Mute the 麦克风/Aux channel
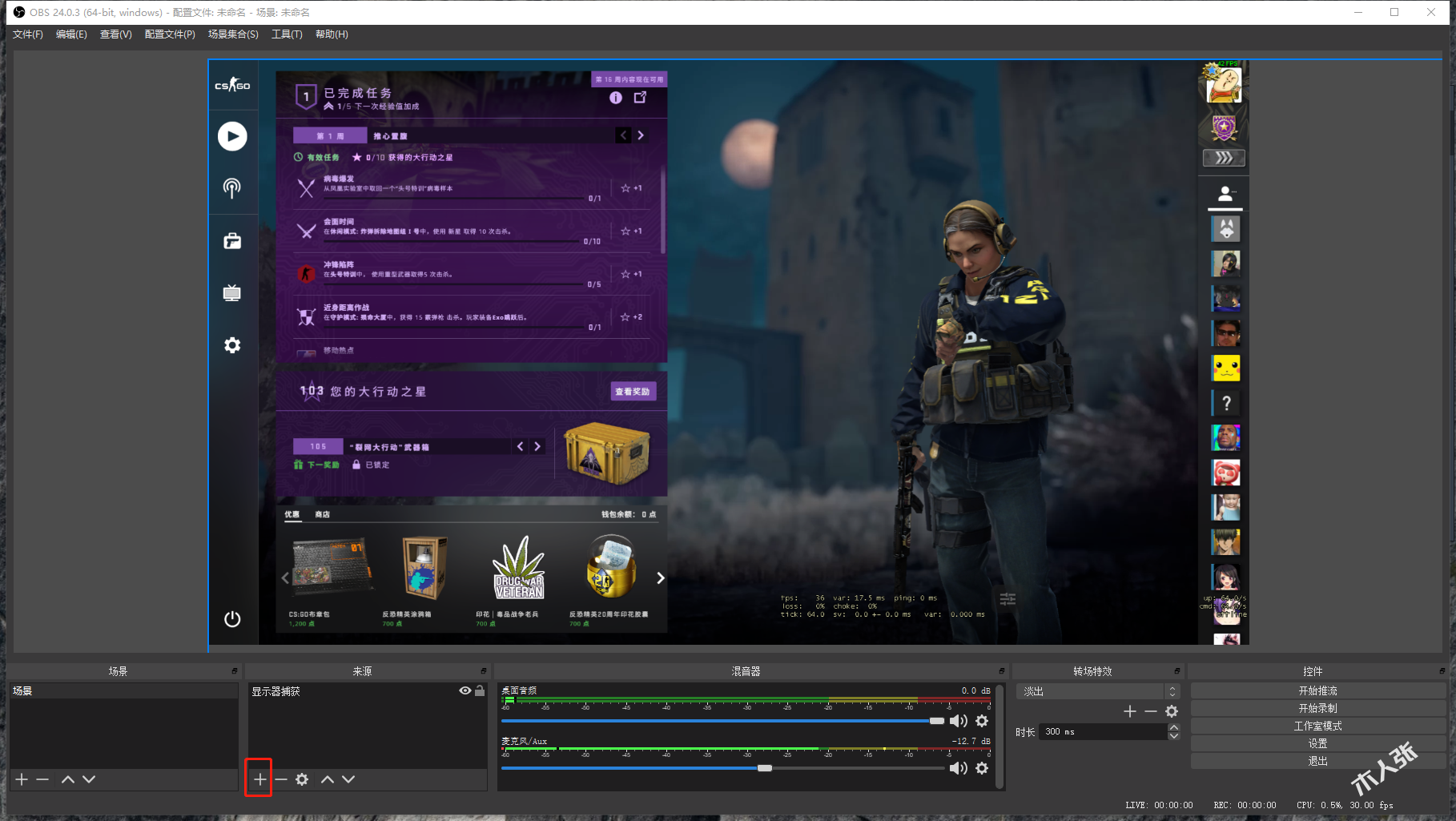Screen dimensions: 1456x821 click(x=958, y=768)
